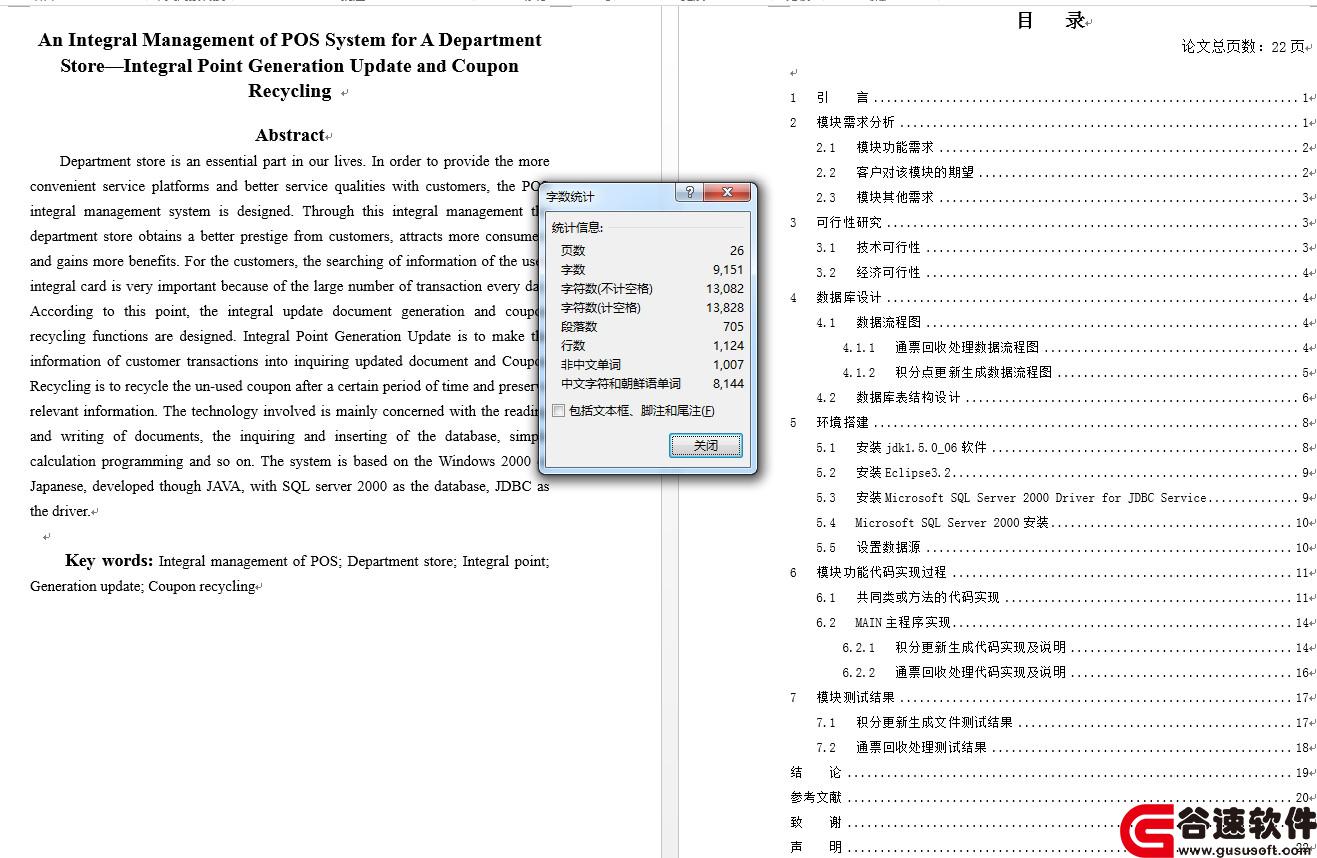
Task: Click the Abstract heading on left page
Action: [290, 136]
